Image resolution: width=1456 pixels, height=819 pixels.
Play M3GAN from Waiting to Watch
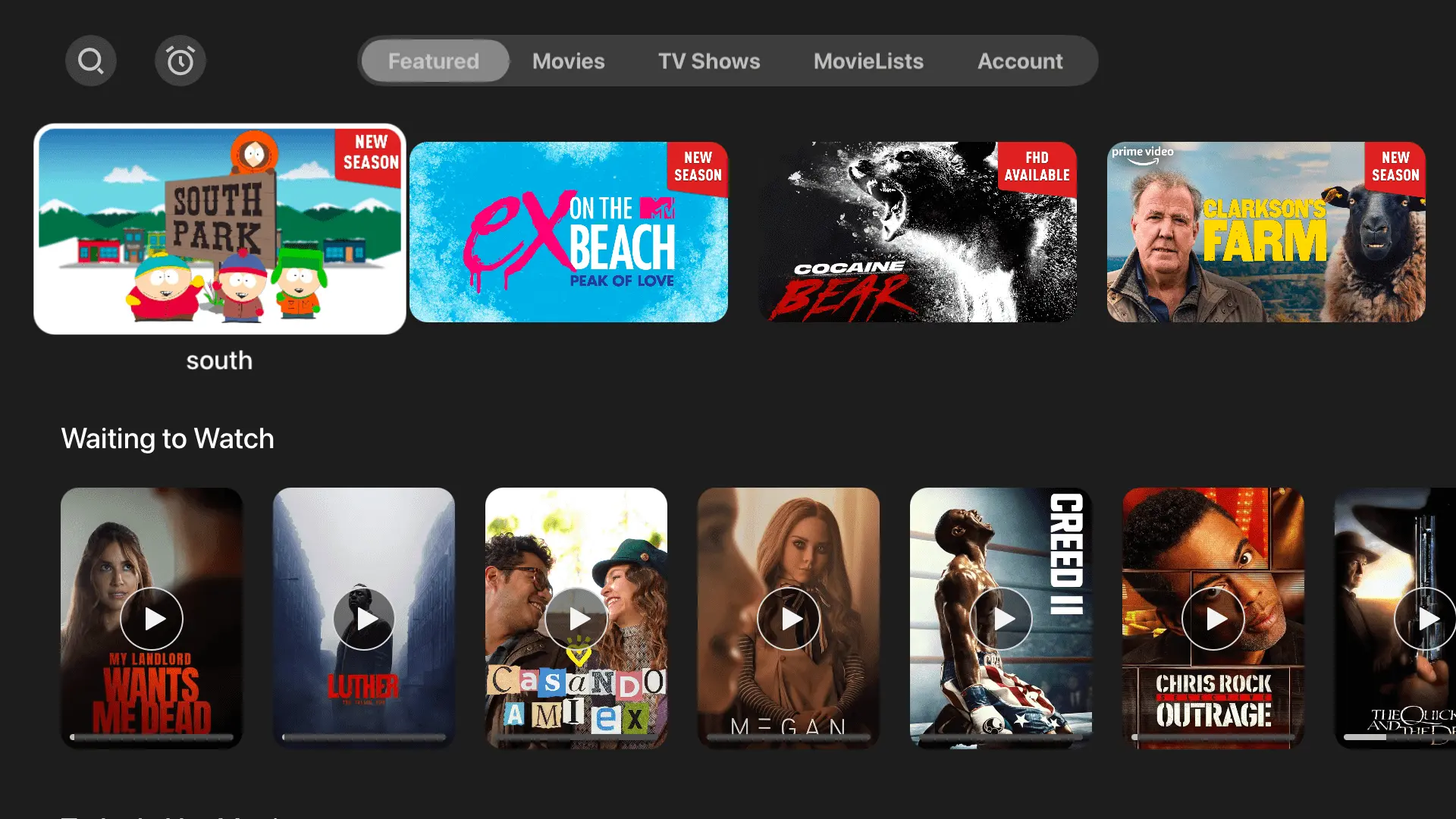point(789,618)
